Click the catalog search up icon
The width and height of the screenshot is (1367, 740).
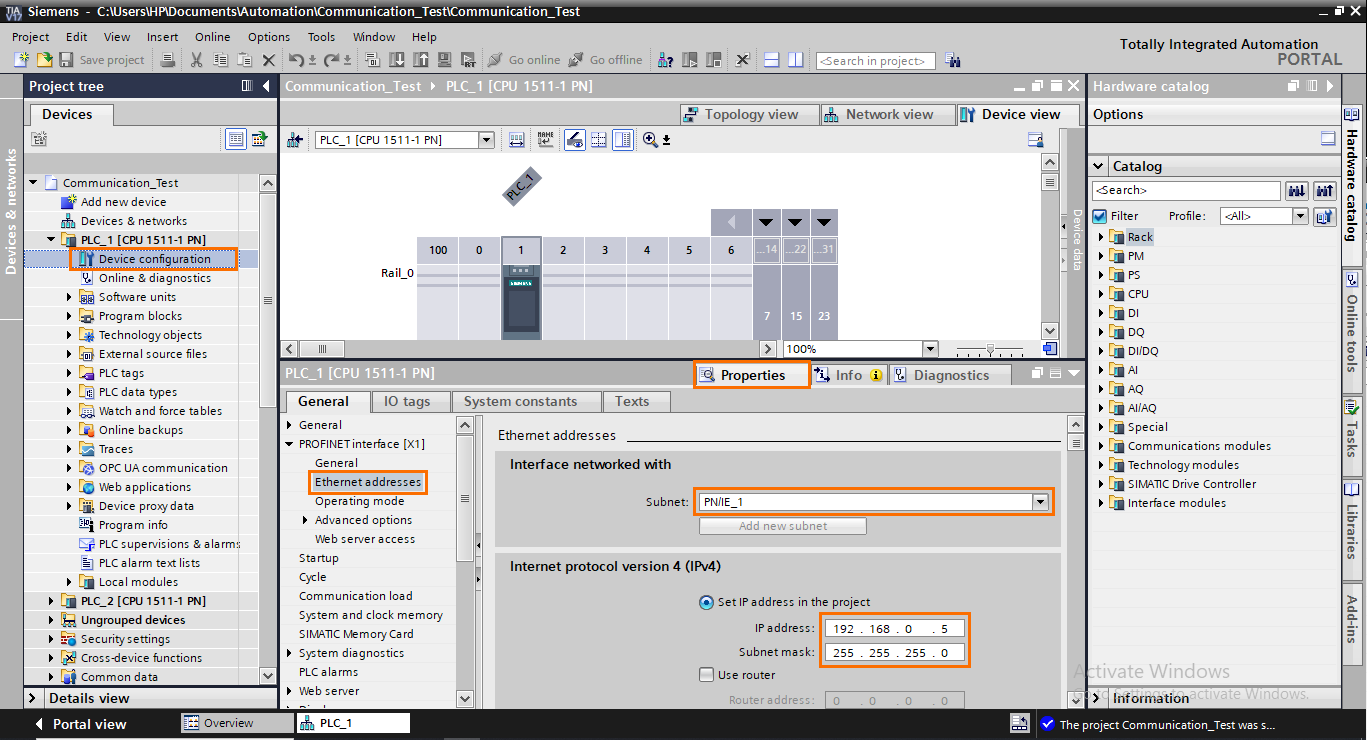[x=1325, y=190]
